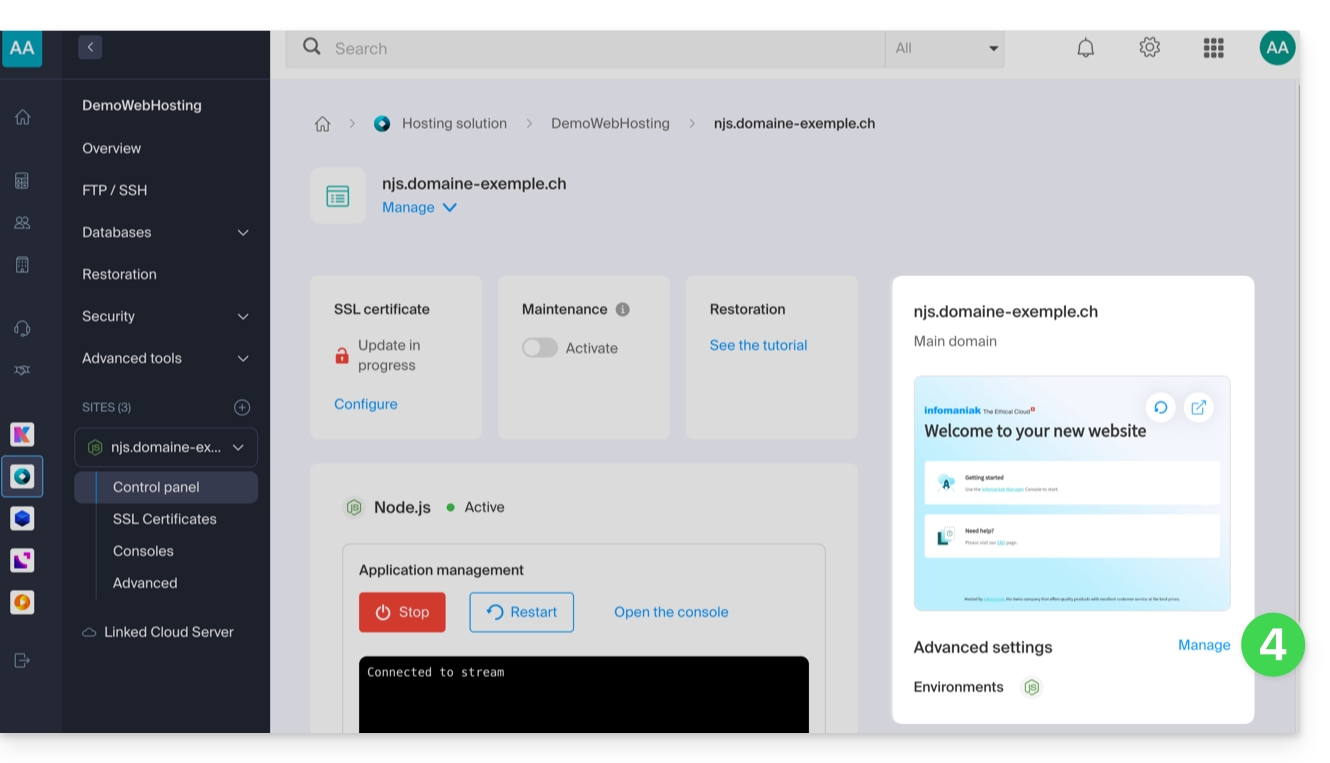Image resolution: width=1330 pixels, height=763 pixels.
Task: Open the Consoles section in the sidebar
Action: tap(143, 550)
